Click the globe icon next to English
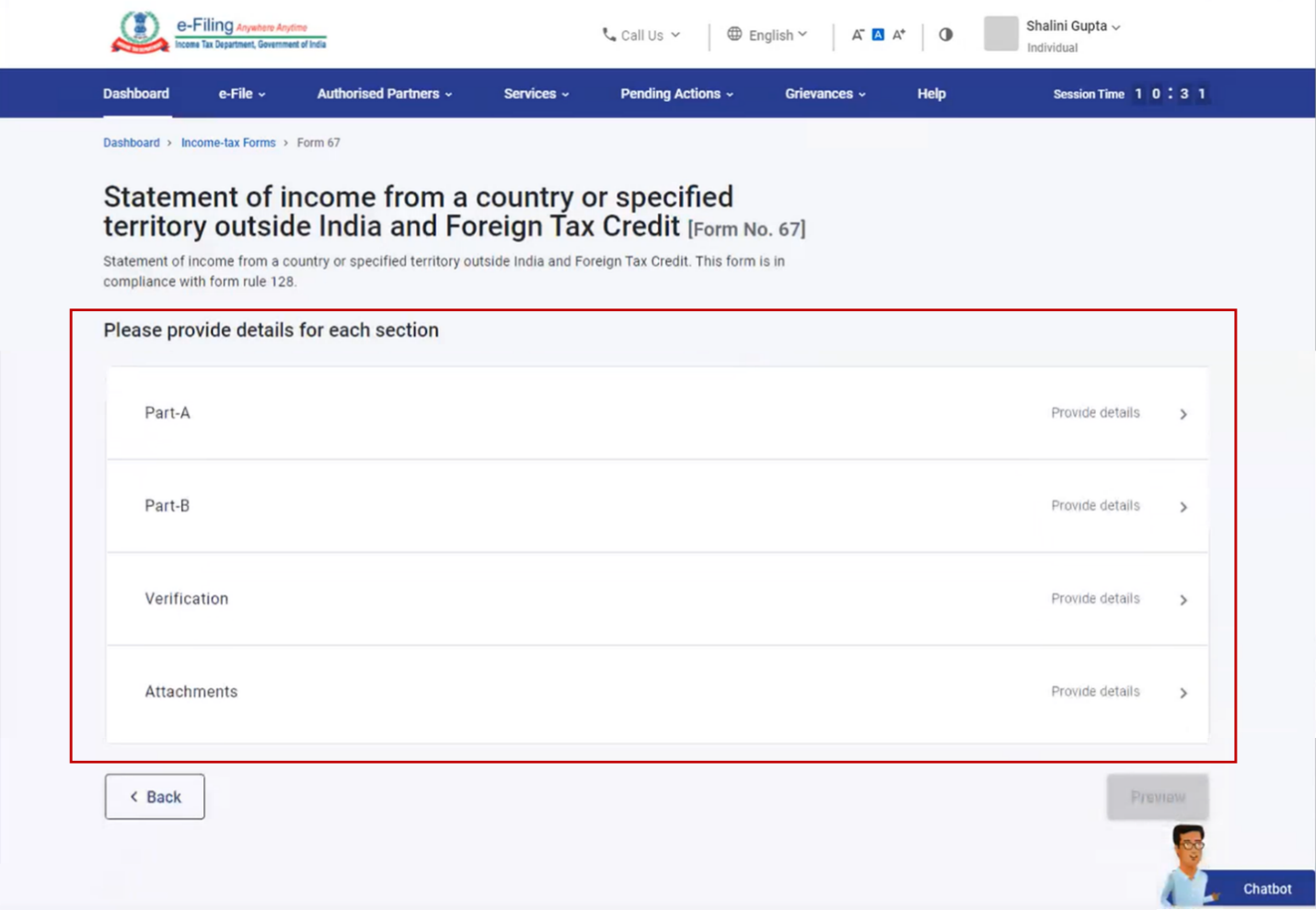This screenshot has width=1316, height=910. (x=734, y=34)
